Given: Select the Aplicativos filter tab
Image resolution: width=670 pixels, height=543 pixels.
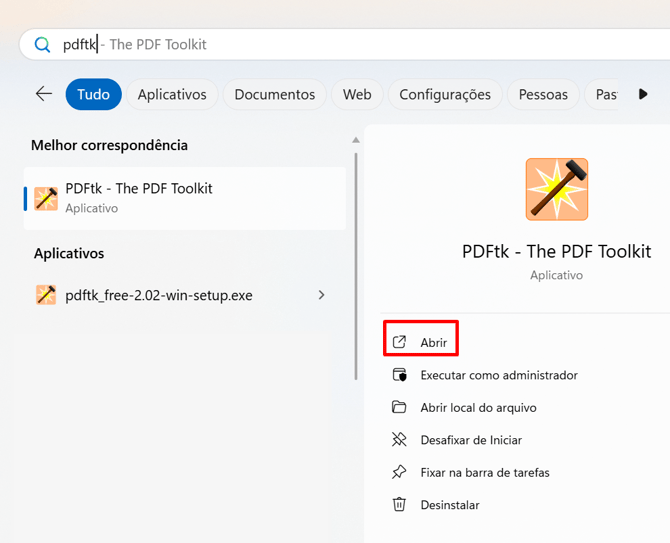Looking at the screenshot, I should 172,94.
